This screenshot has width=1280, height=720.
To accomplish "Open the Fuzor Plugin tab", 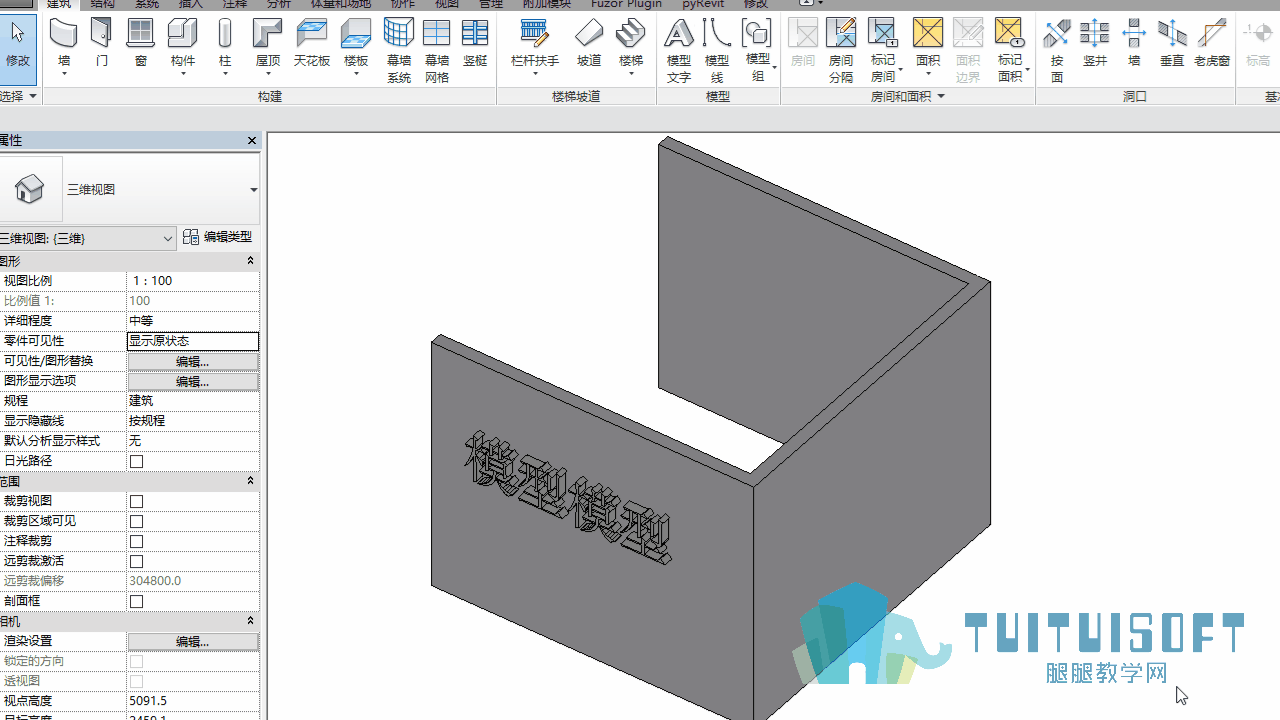I will pyautogui.click(x=626, y=4).
